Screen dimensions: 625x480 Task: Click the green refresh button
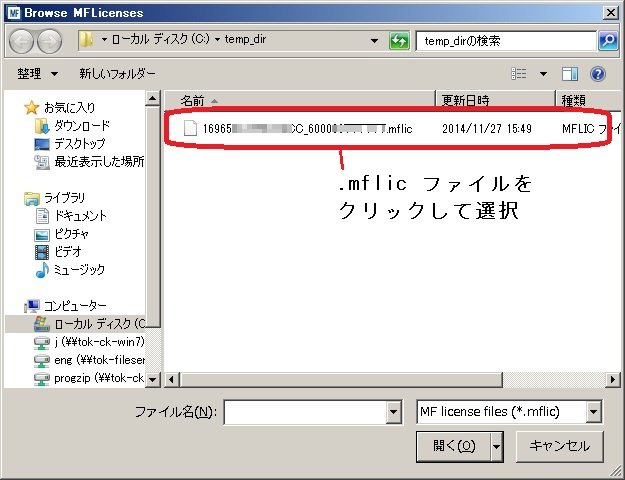coord(399,41)
